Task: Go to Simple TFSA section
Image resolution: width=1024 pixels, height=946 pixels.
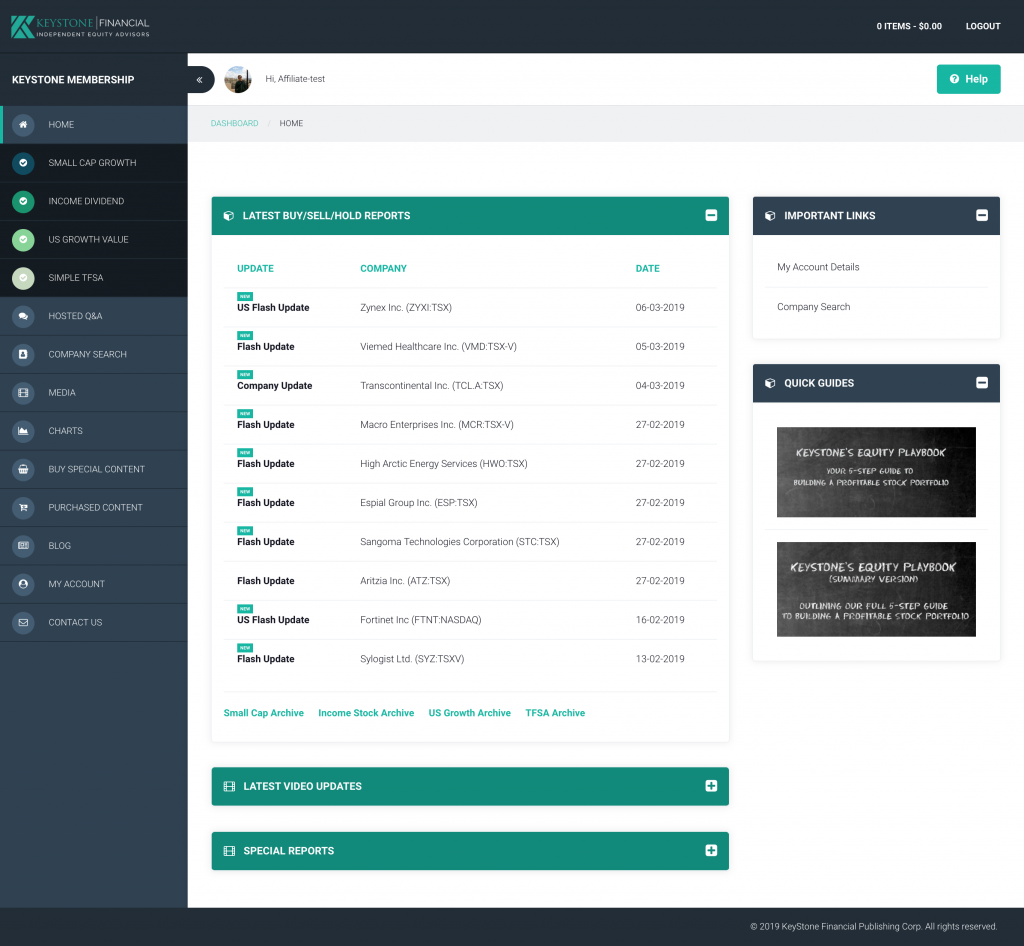Action: [94, 277]
